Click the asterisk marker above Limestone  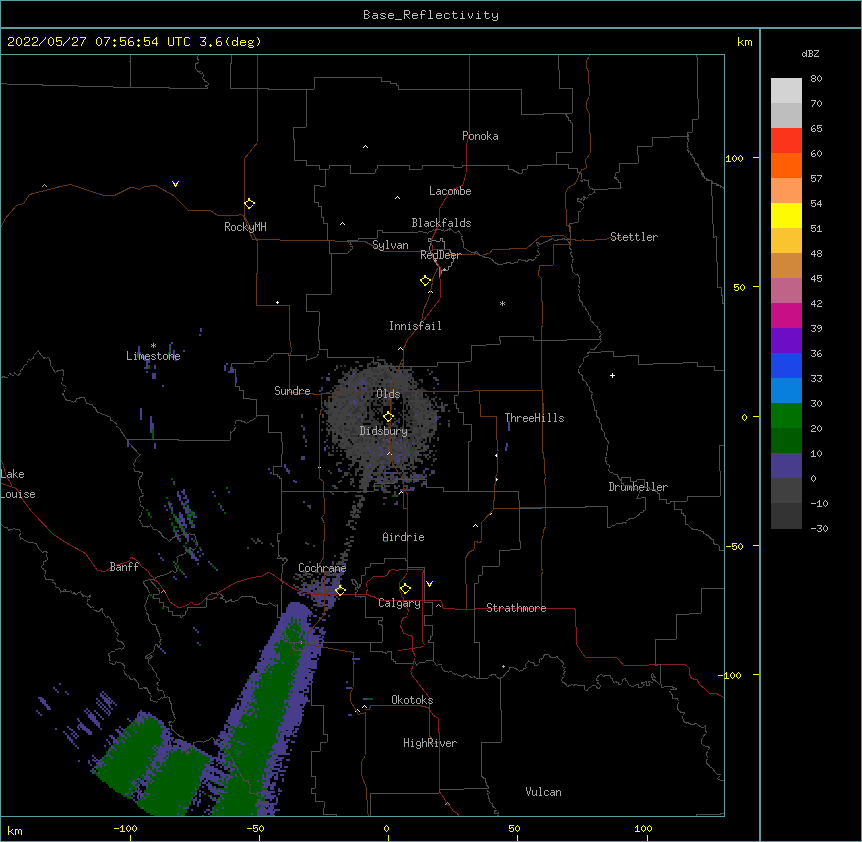point(153,346)
